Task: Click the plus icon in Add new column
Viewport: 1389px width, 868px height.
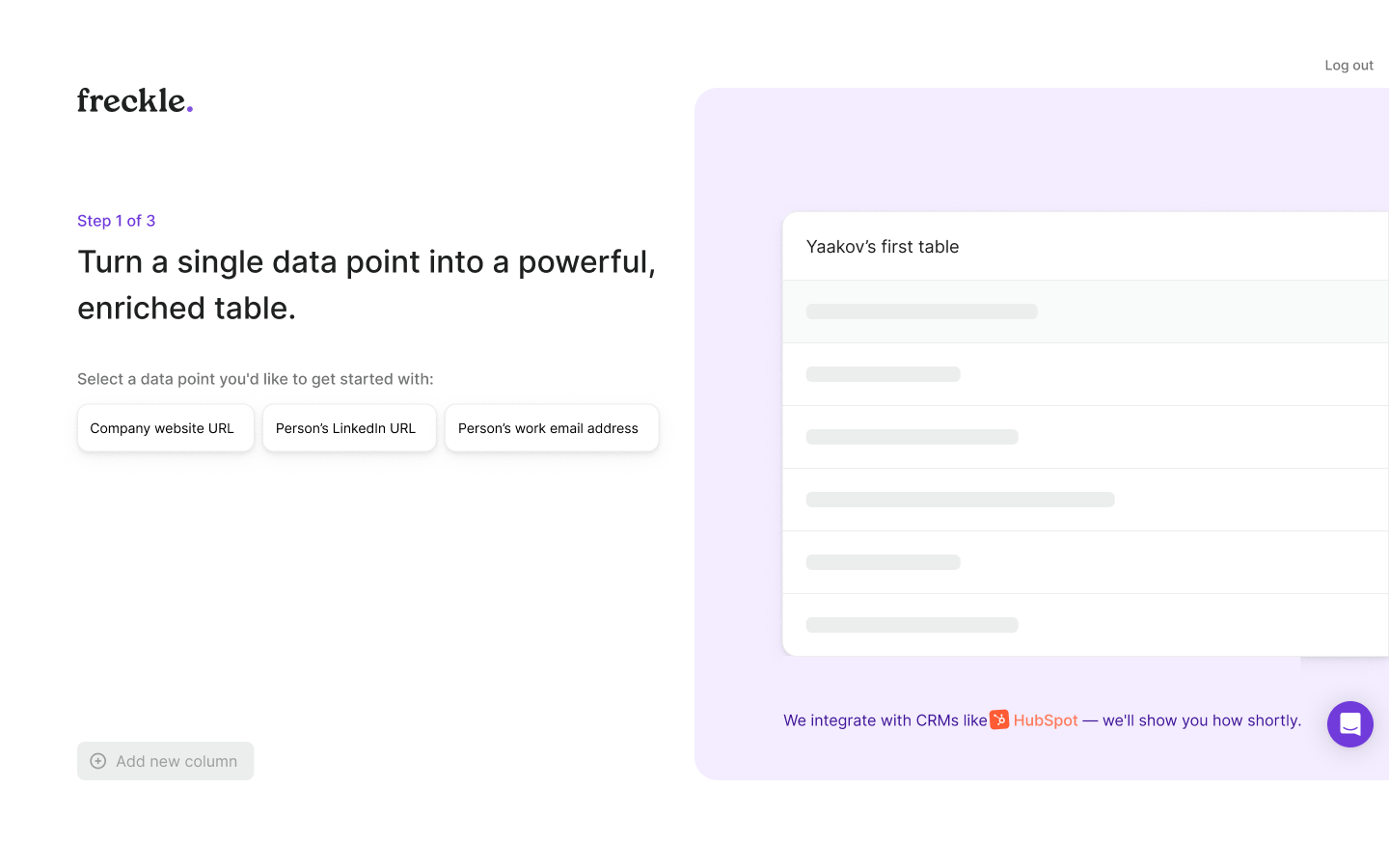Action: [x=98, y=761]
